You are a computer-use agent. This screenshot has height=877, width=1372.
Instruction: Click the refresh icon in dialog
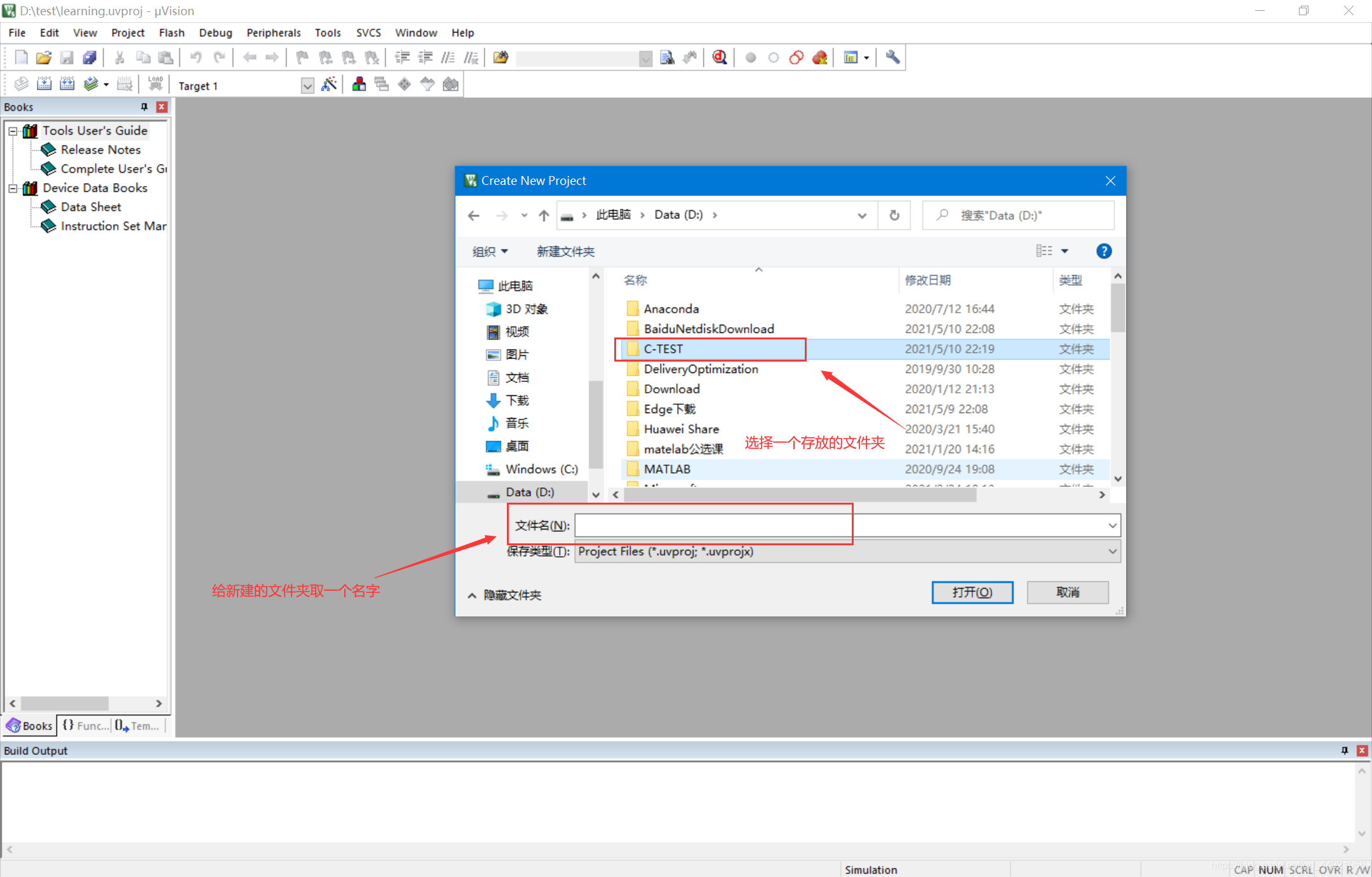pos(894,215)
